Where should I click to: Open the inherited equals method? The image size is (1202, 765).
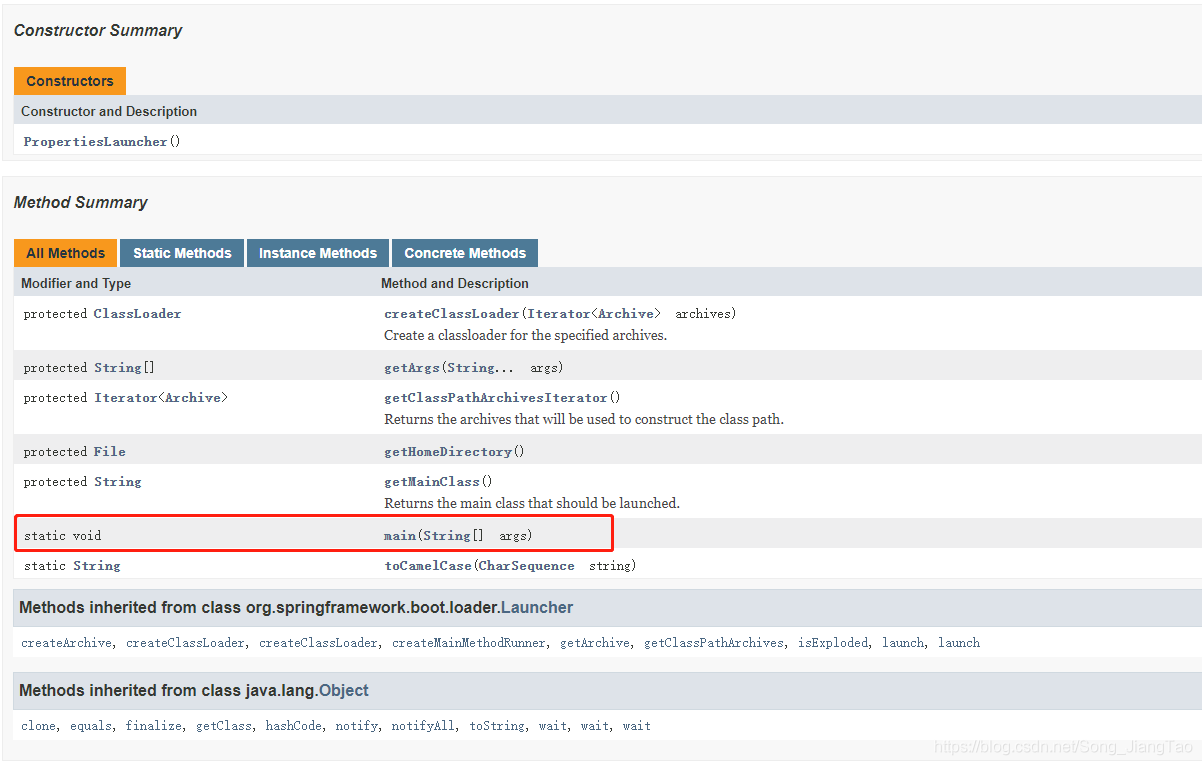[x=91, y=726]
